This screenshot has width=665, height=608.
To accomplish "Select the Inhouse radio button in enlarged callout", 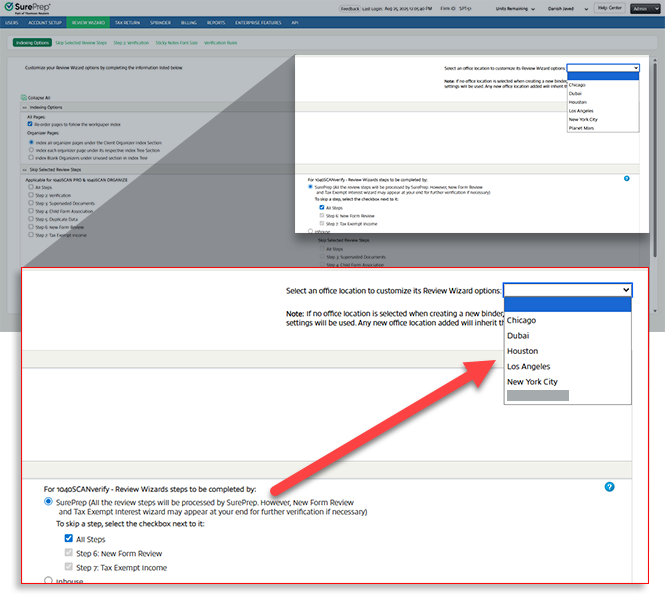I will [48, 580].
